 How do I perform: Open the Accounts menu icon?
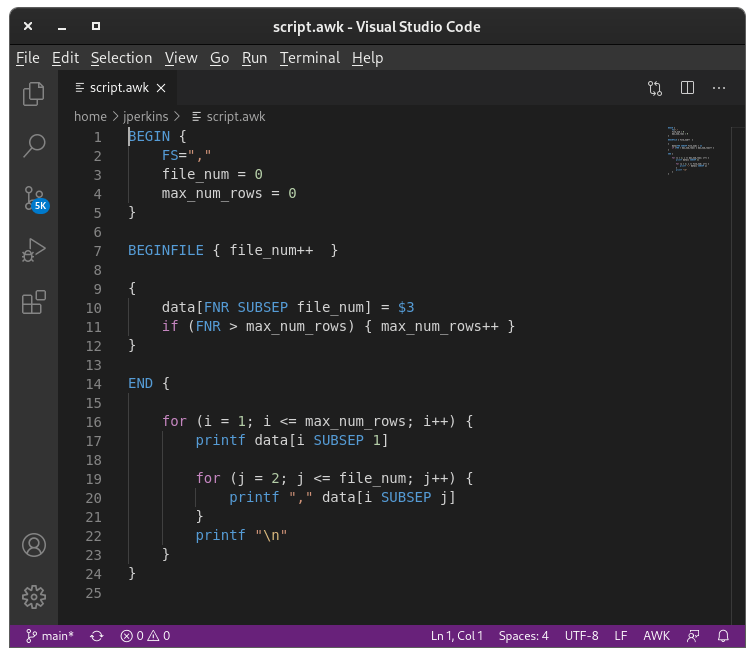pyautogui.click(x=34, y=545)
